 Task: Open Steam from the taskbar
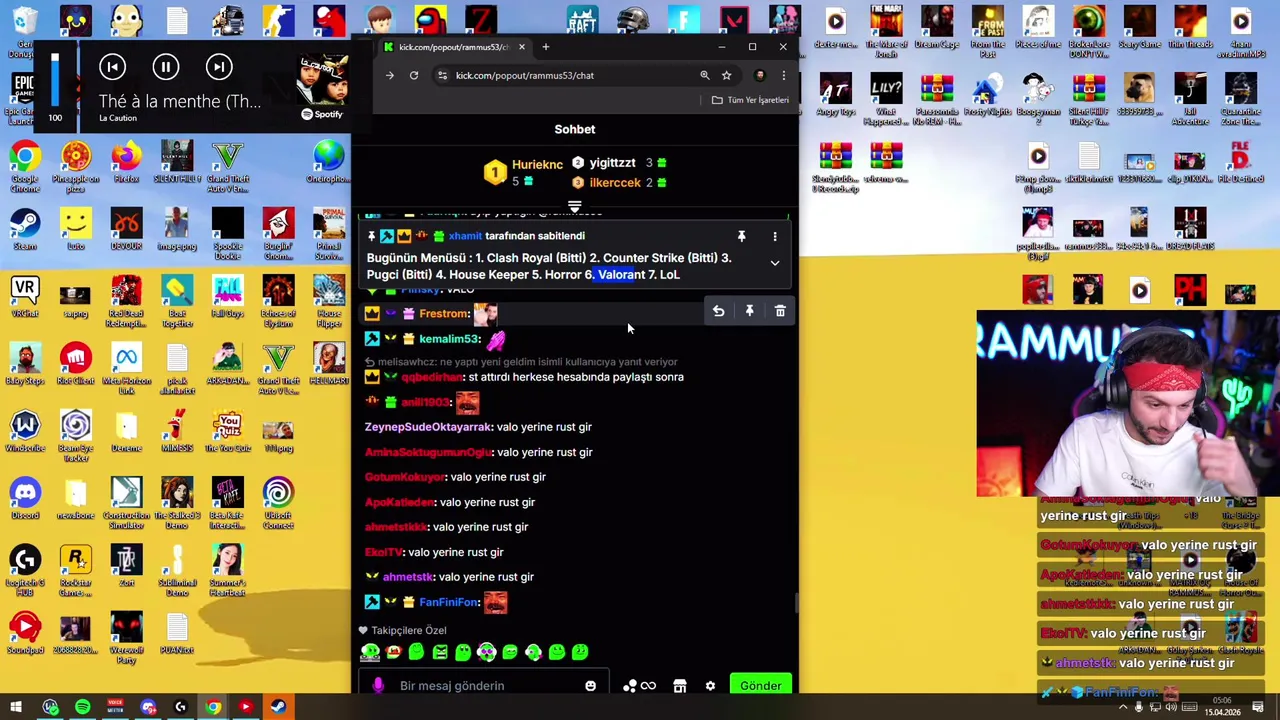(x=278, y=707)
